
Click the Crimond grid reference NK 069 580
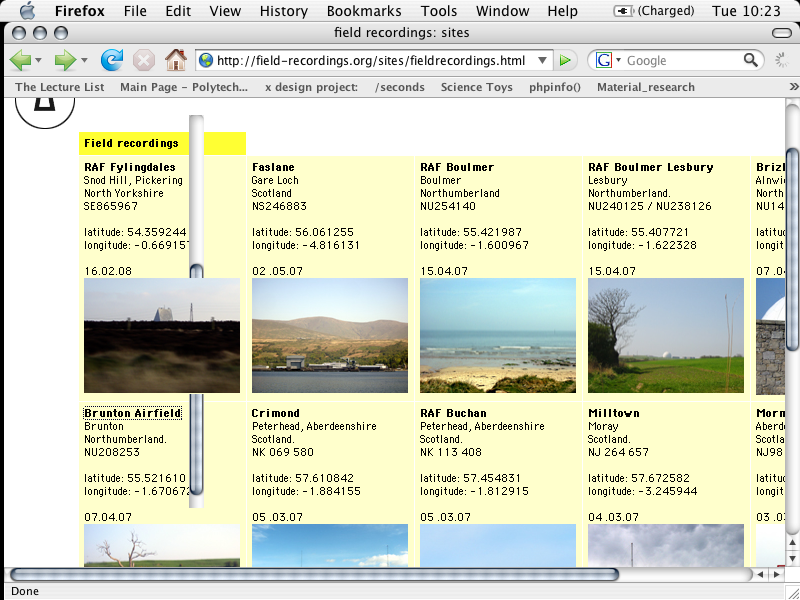pos(283,452)
